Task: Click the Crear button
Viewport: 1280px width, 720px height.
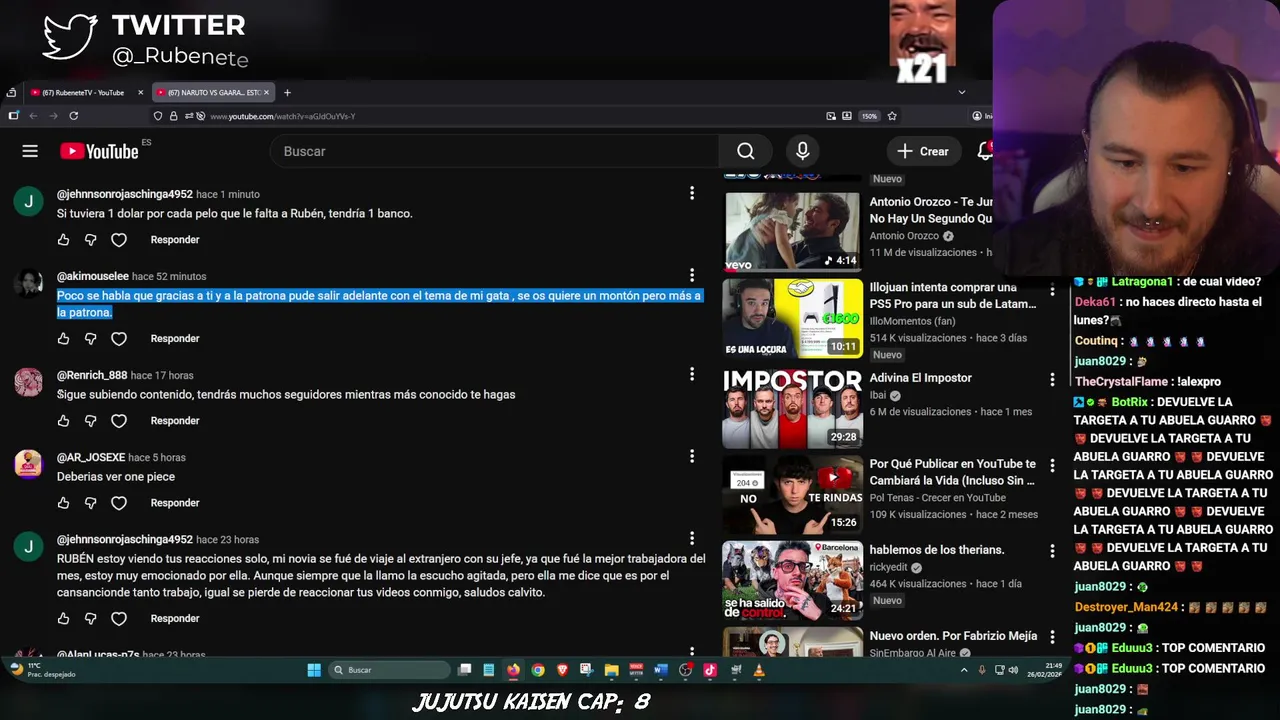Action: pos(922,151)
